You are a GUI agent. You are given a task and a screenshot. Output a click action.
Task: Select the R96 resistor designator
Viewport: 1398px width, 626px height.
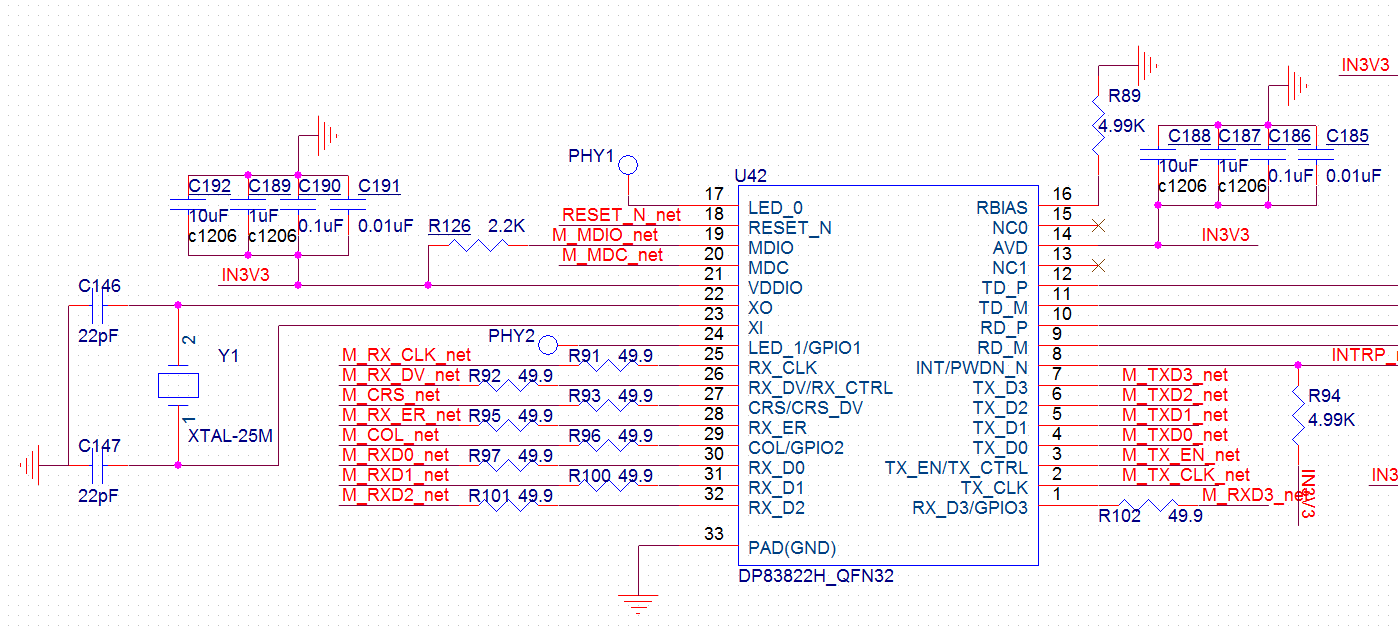click(584, 436)
